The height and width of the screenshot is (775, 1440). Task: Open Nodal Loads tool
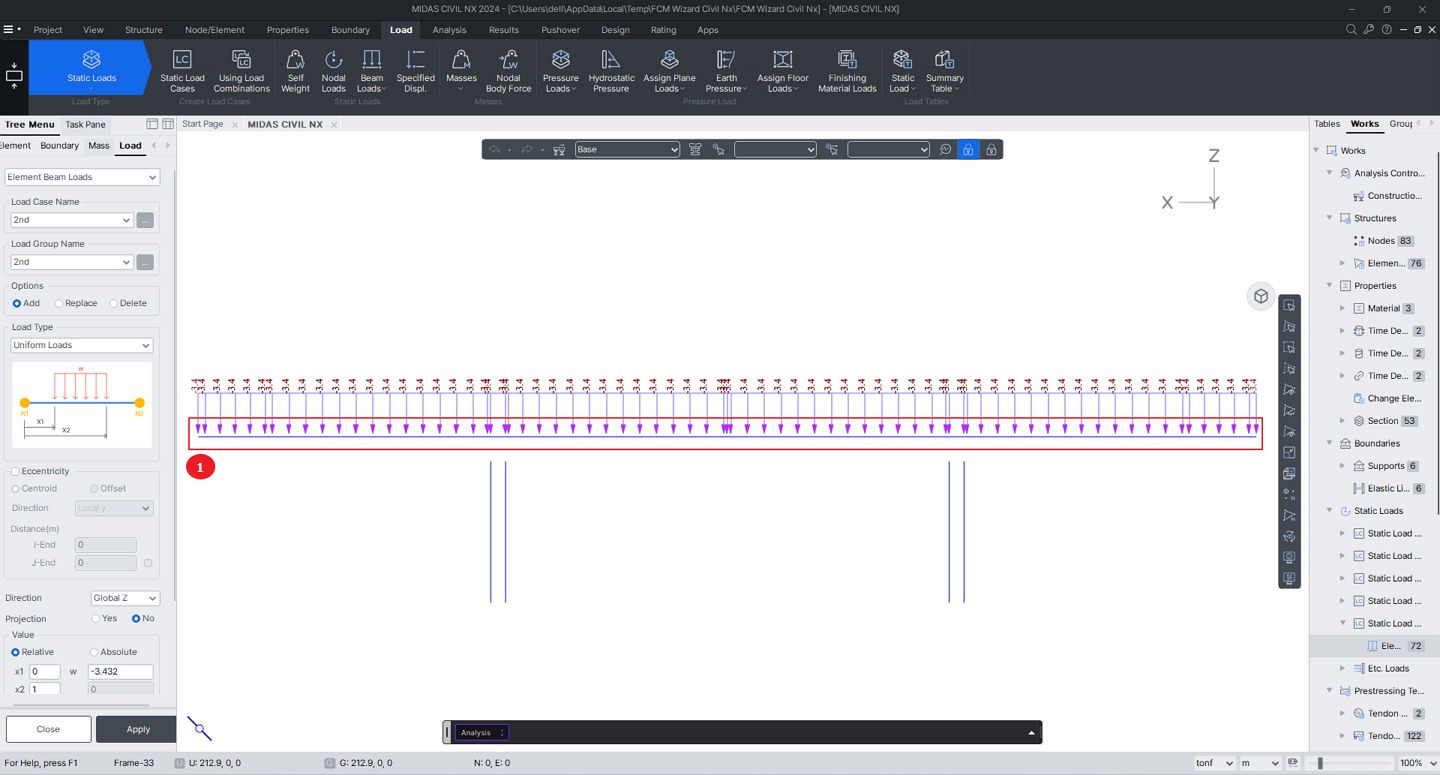(x=333, y=71)
